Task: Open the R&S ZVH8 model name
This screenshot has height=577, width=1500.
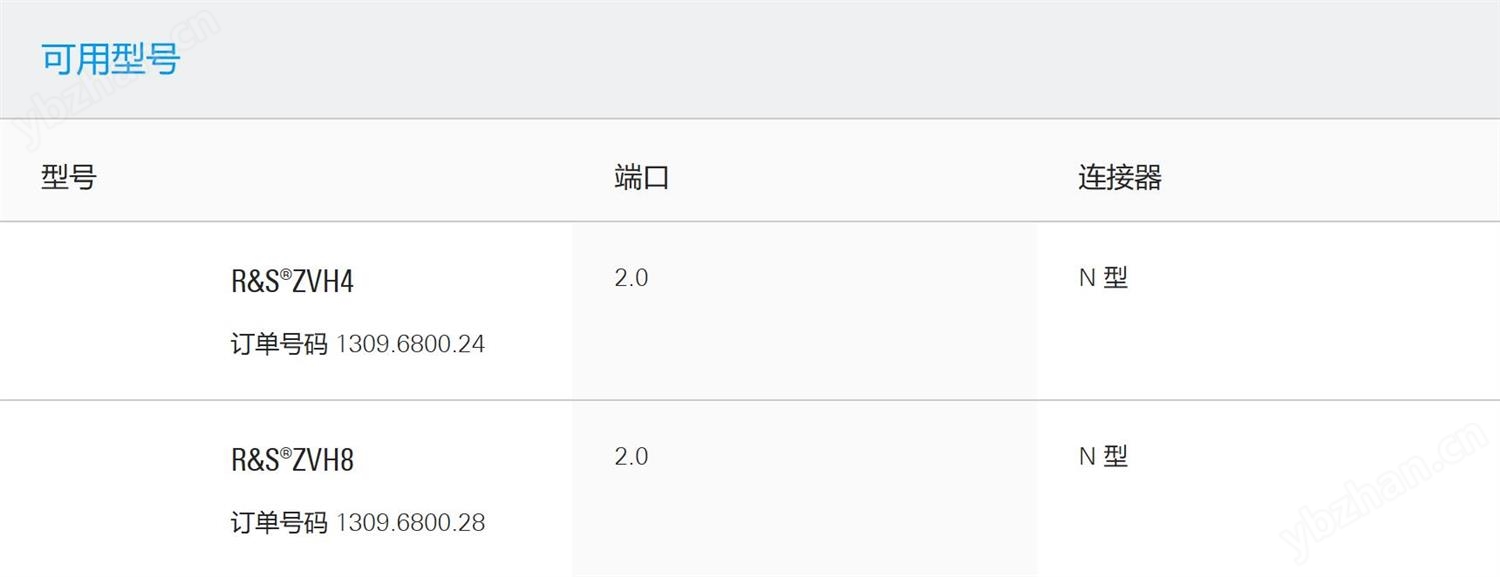Action: pos(292,461)
